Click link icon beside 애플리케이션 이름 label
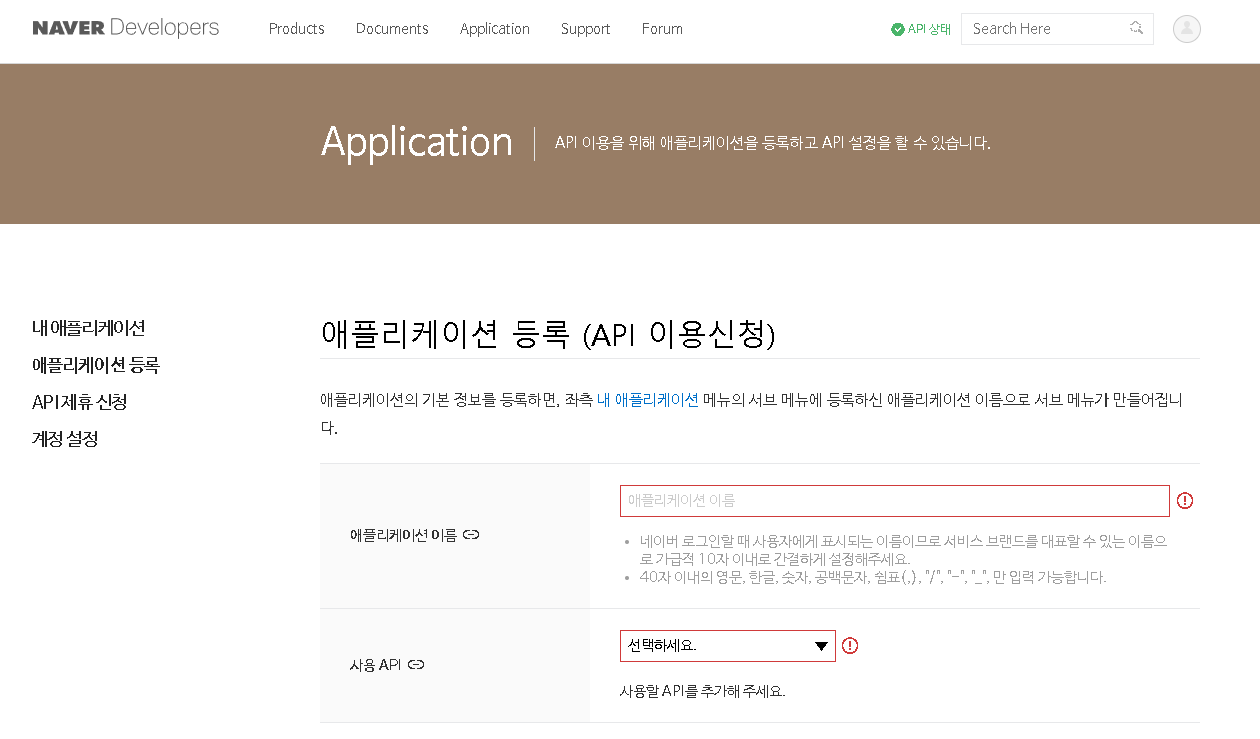 [471, 535]
